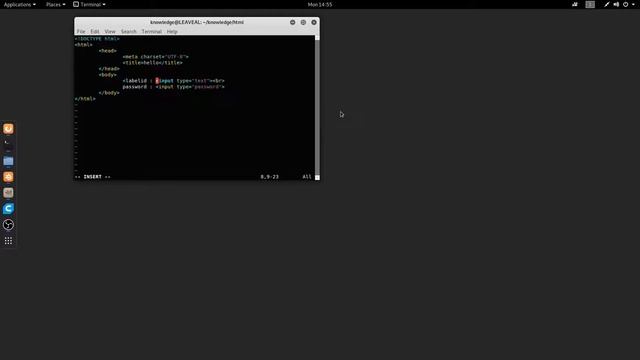The width and height of the screenshot is (640, 360).
Task: Click the DOCTYPE html line
Action: pos(97,39)
